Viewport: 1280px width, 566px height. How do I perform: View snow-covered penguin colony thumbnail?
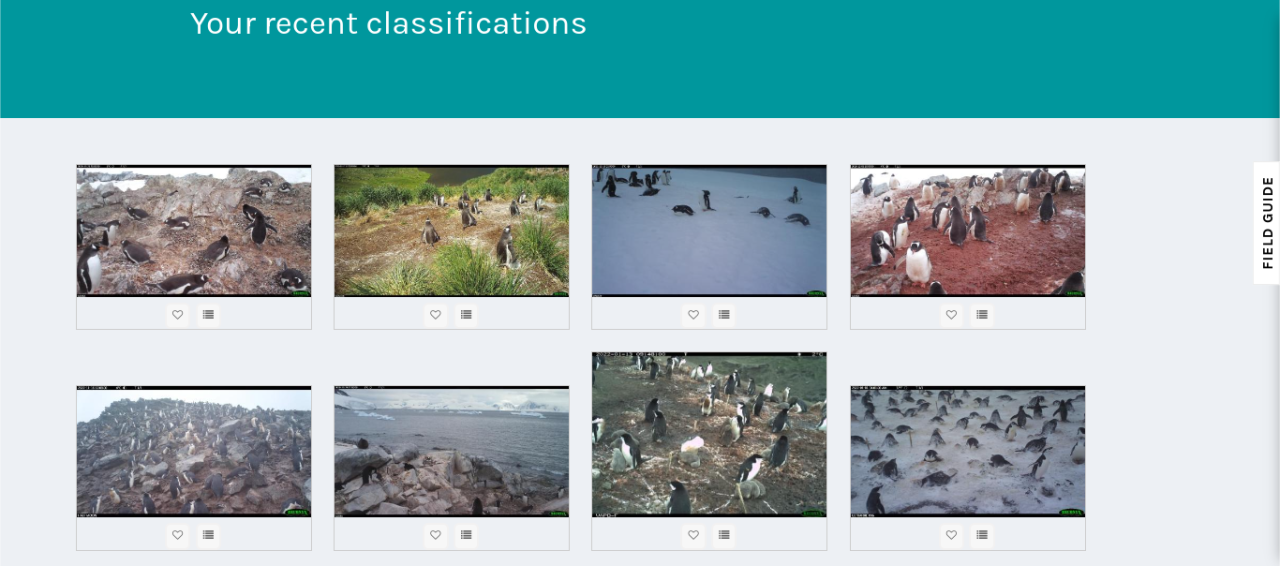[x=967, y=452]
